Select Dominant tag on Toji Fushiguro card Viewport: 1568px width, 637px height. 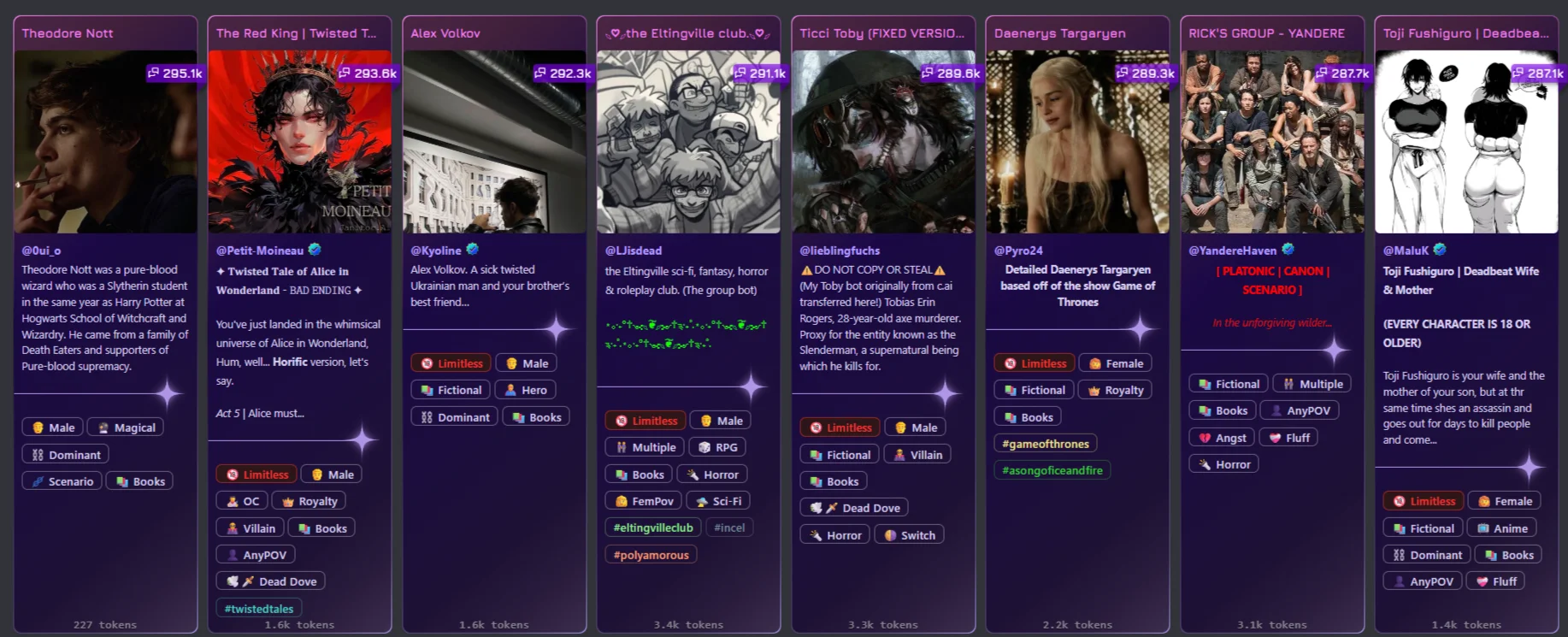tap(1427, 555)
